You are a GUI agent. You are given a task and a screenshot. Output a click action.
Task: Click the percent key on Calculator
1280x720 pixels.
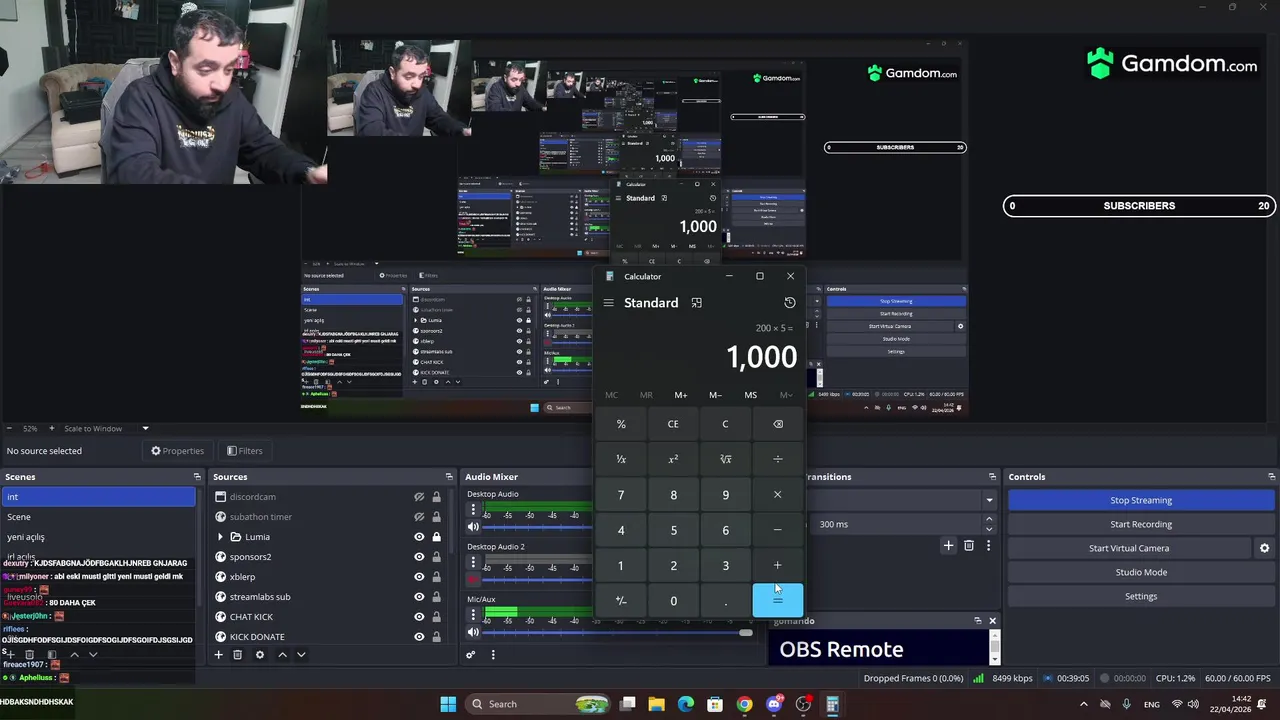coord(621,424)
